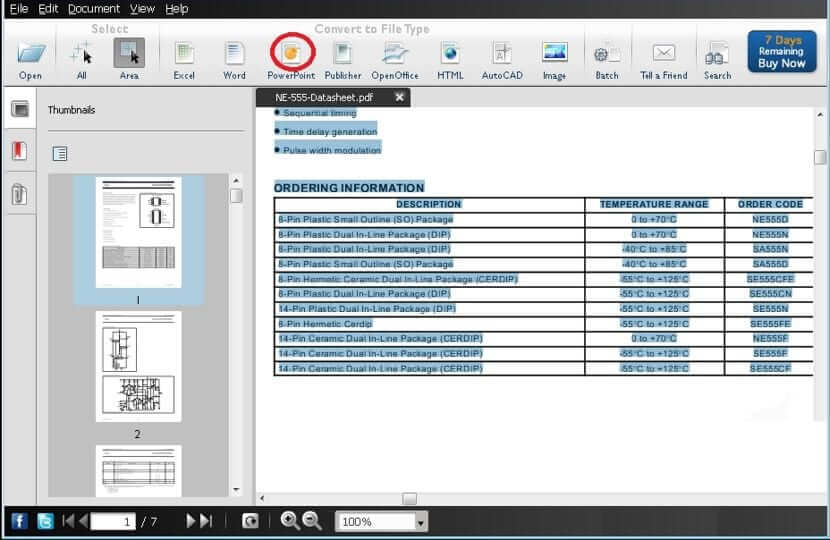This screenshot has width=830, height=540.
Task: Click the rotate page icon
Action: point(250,521)
